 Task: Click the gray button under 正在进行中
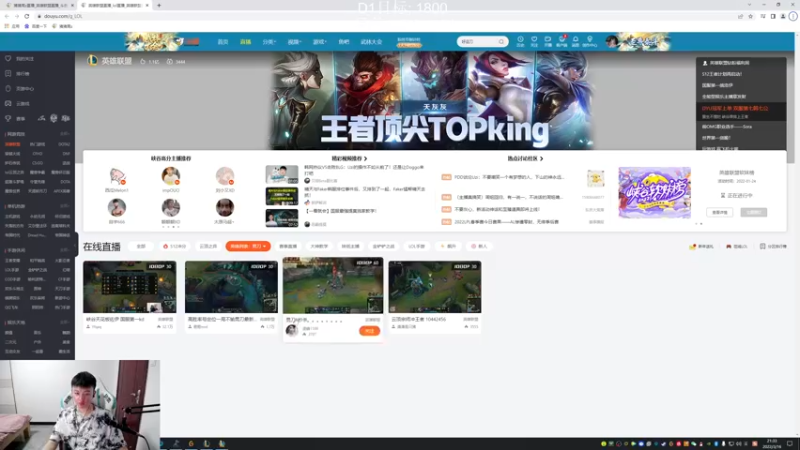pyautogui.click(x=754, y=212)
